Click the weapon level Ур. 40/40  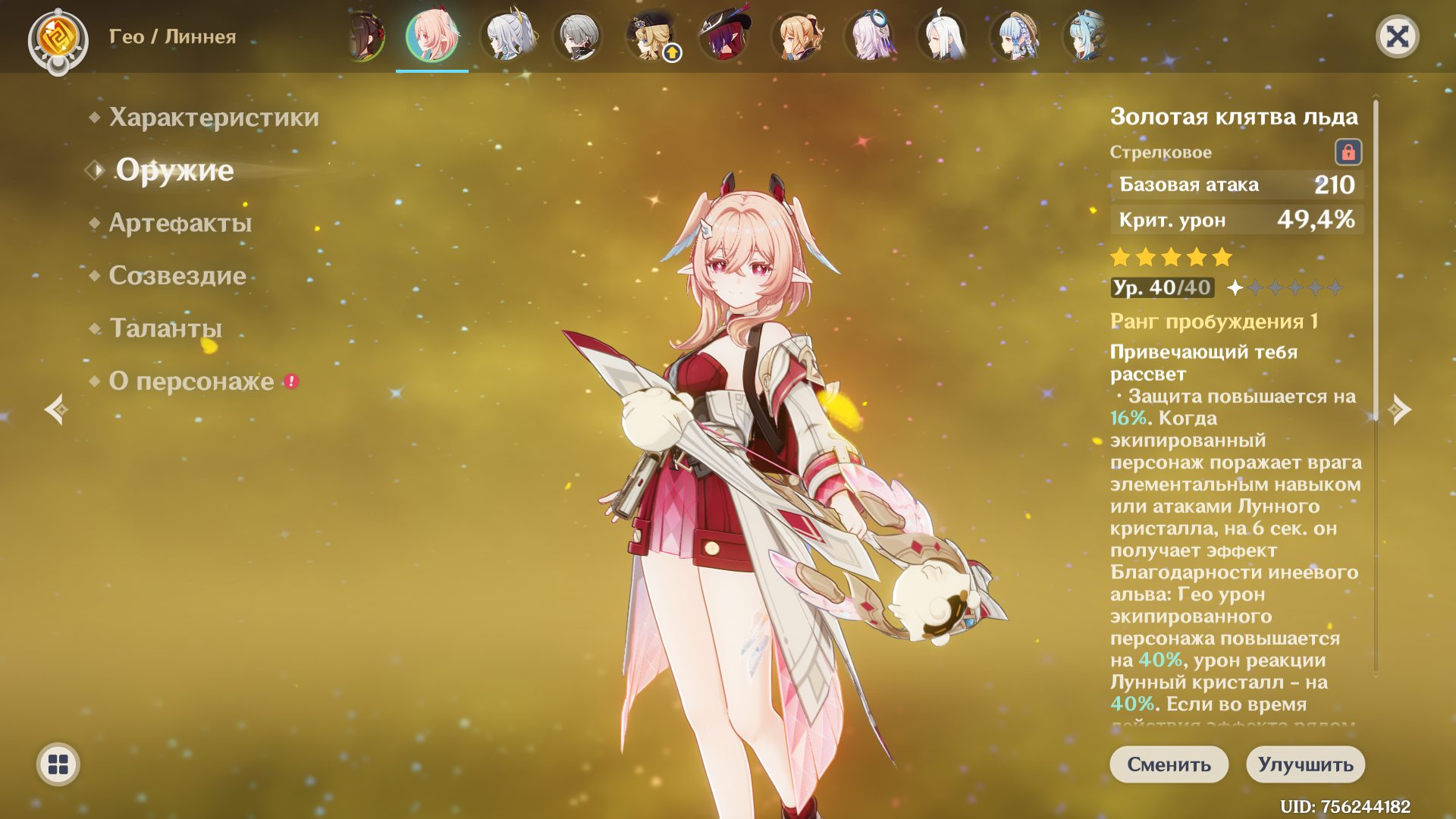click(x=1163, y=287)
